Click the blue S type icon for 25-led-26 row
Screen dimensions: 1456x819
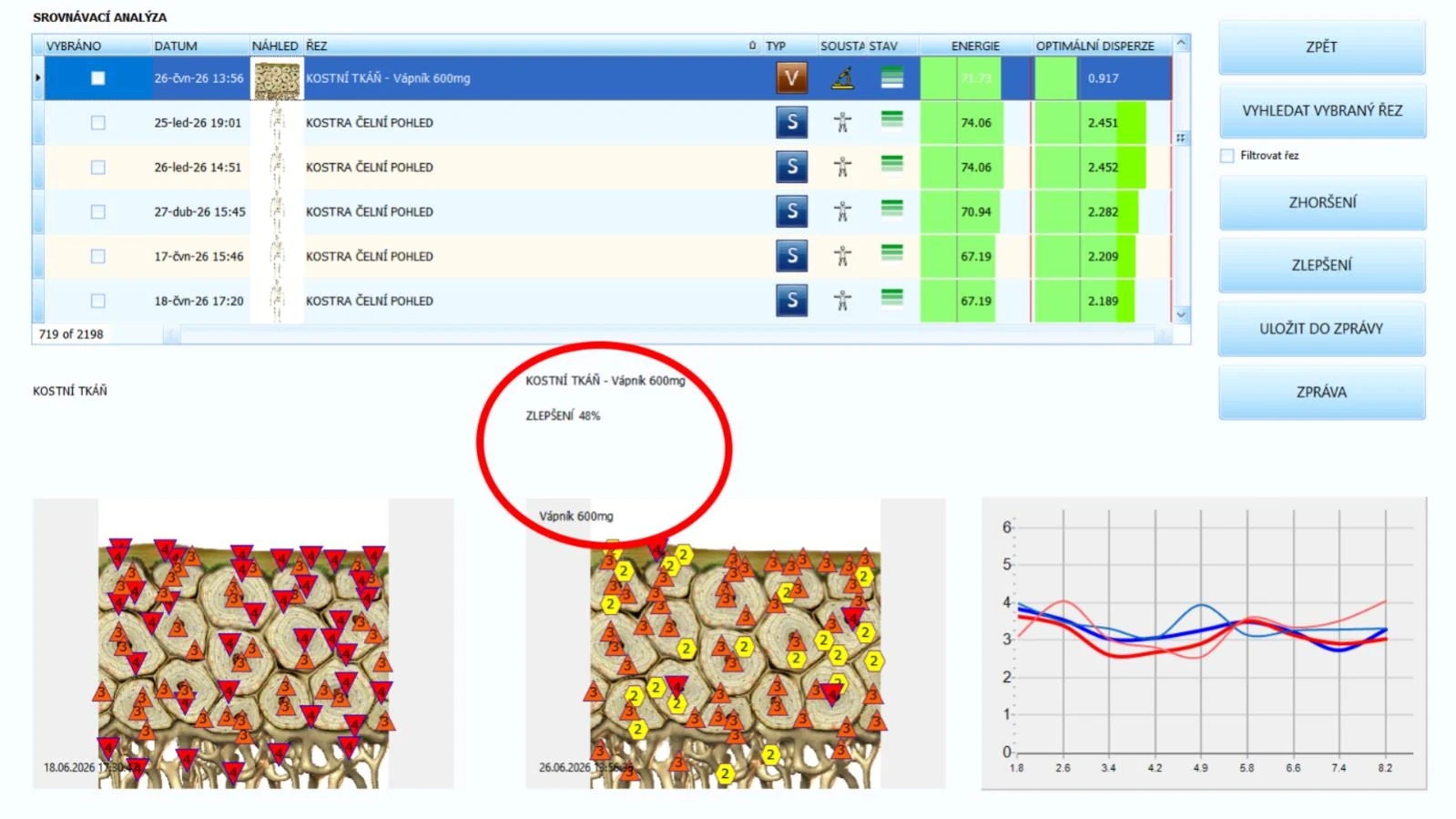tap(791, 122)
